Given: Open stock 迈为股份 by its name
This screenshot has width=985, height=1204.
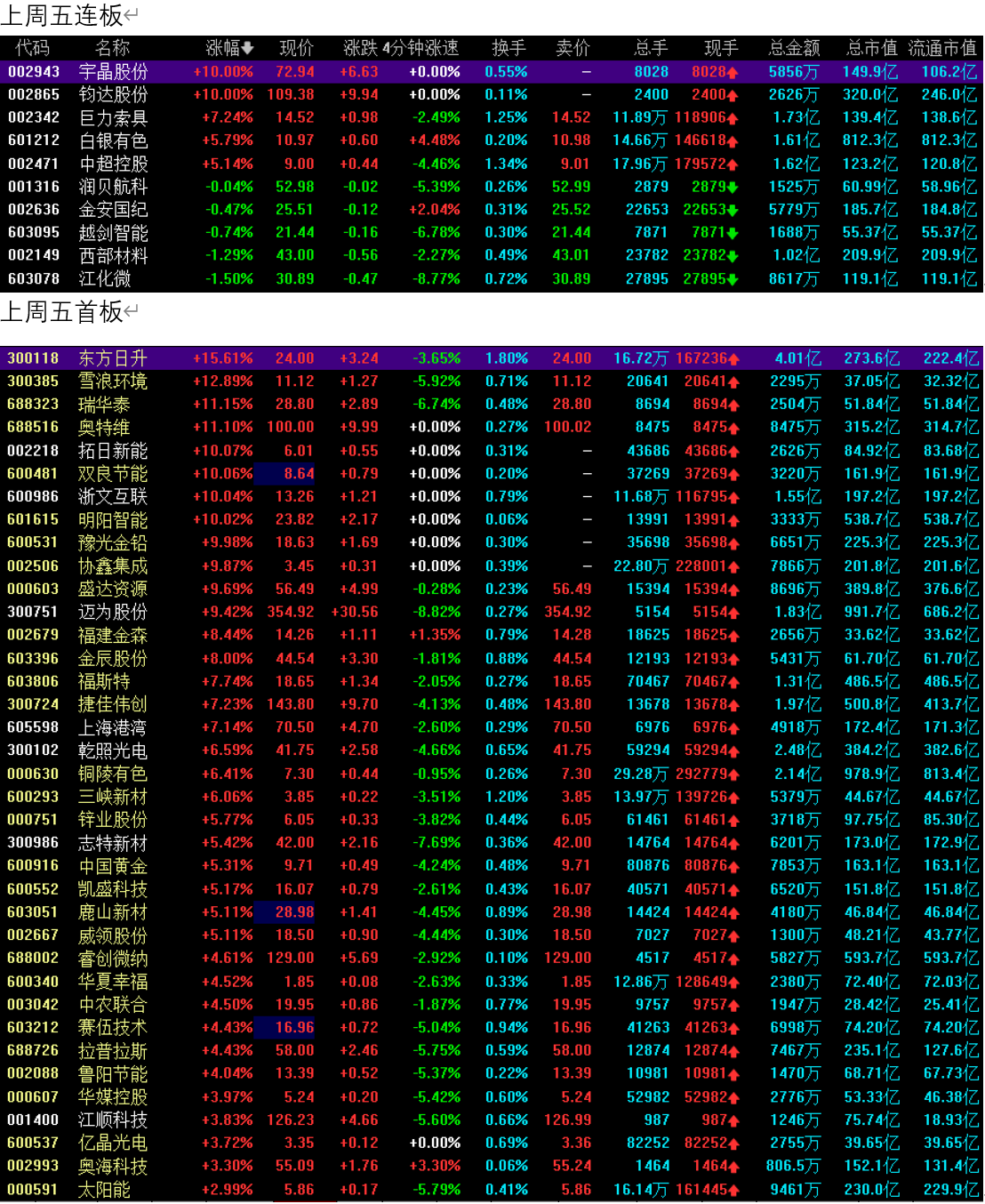Looking at the screenshot, I should pyautogui.click(x=113, y=612).
